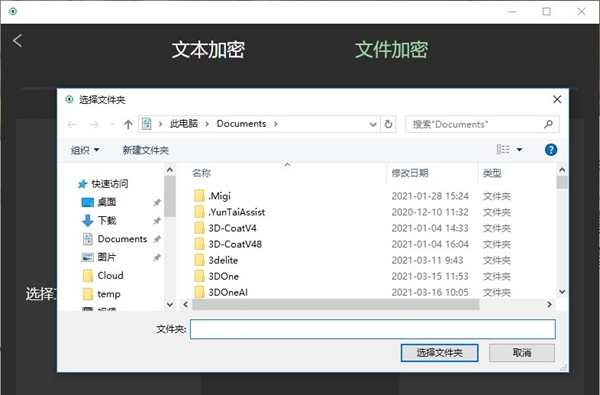The height and width of the screenshot is (395, 600).
Task: Click the horizontal scrollbar thumb
Action: pos(336,305)
